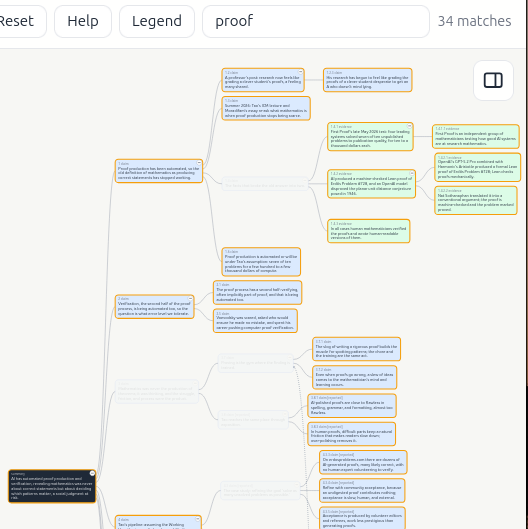Image resolution: width=528 pixels, height=529 pixels.
Task: Select node 'His research has begun to feel'
Action: tap(367, 80)
